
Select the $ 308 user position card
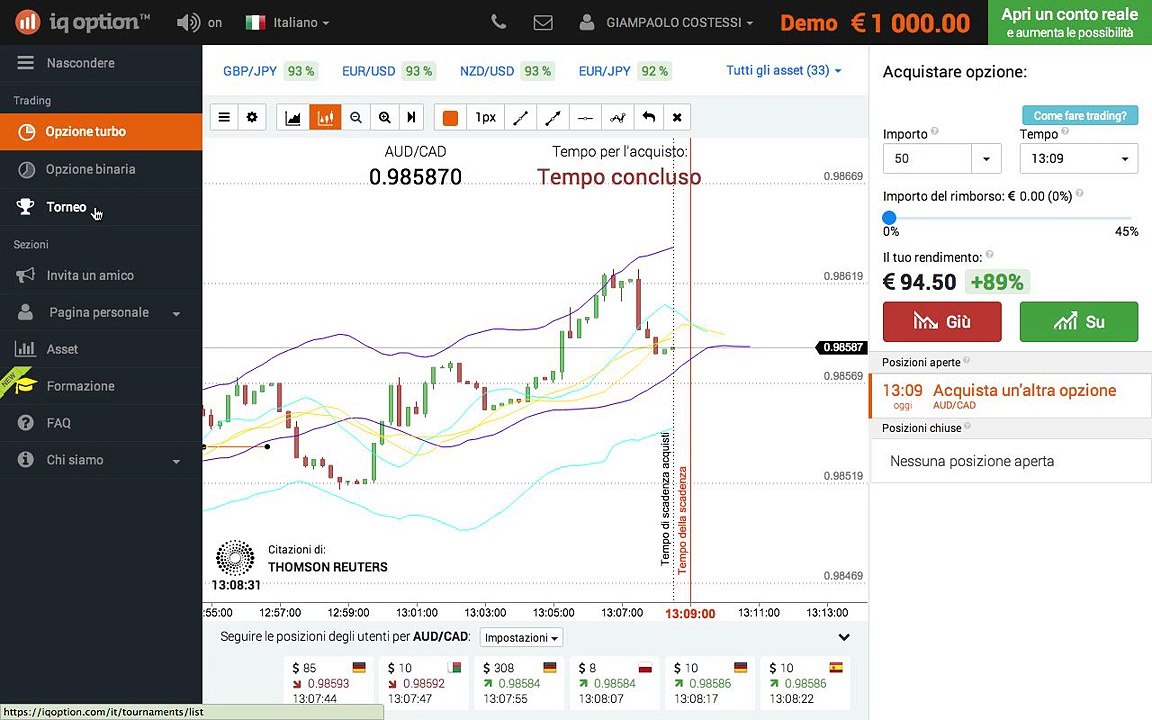click(x=519, y=683)
